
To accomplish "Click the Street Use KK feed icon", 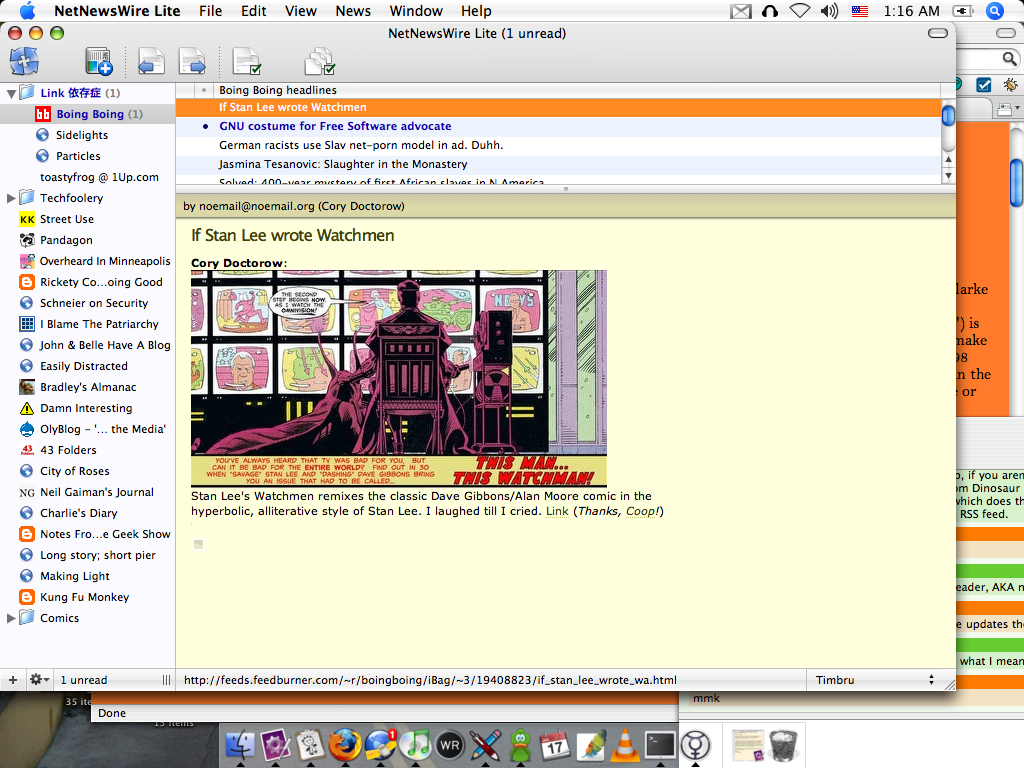I will pos(27,219).
